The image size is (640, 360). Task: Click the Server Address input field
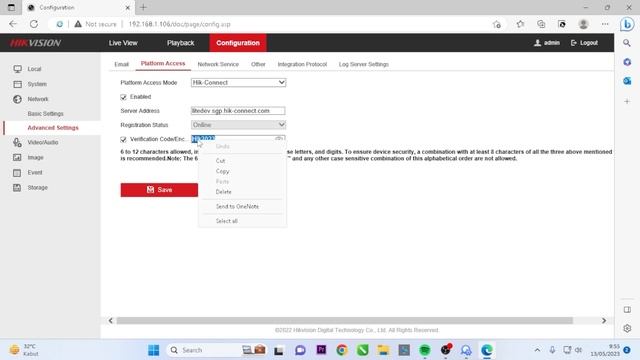(238, 111)
